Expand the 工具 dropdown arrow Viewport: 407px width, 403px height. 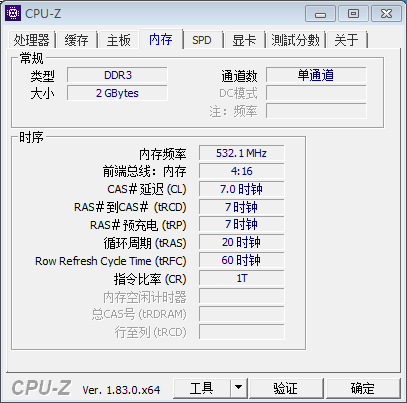[239, 388]
